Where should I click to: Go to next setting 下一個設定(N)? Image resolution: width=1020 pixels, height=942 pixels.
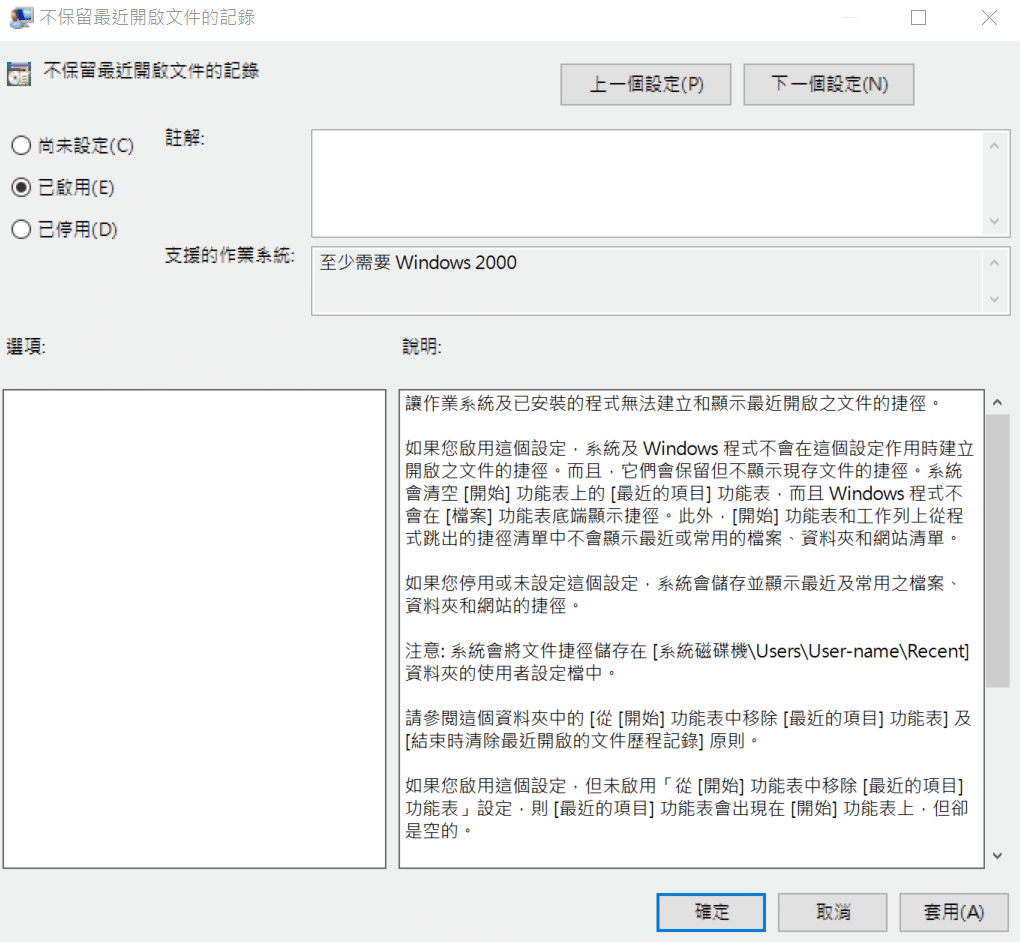click(829, 85)
